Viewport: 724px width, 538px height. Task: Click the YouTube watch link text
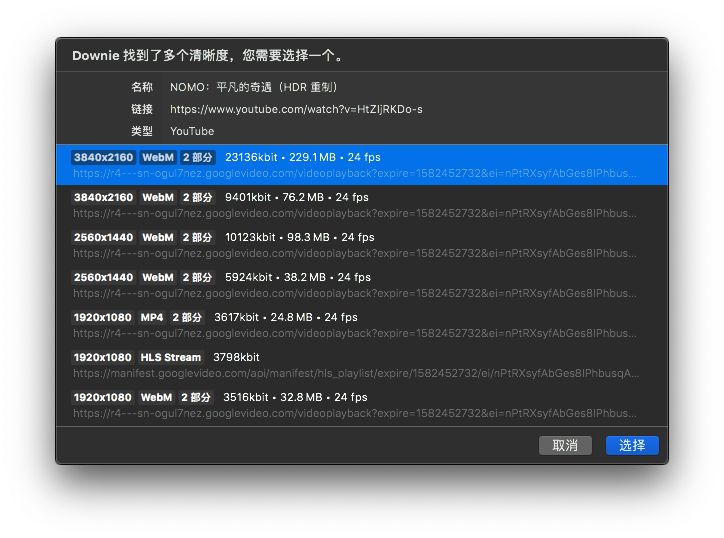pyautogui.click(x=296, y=109)
